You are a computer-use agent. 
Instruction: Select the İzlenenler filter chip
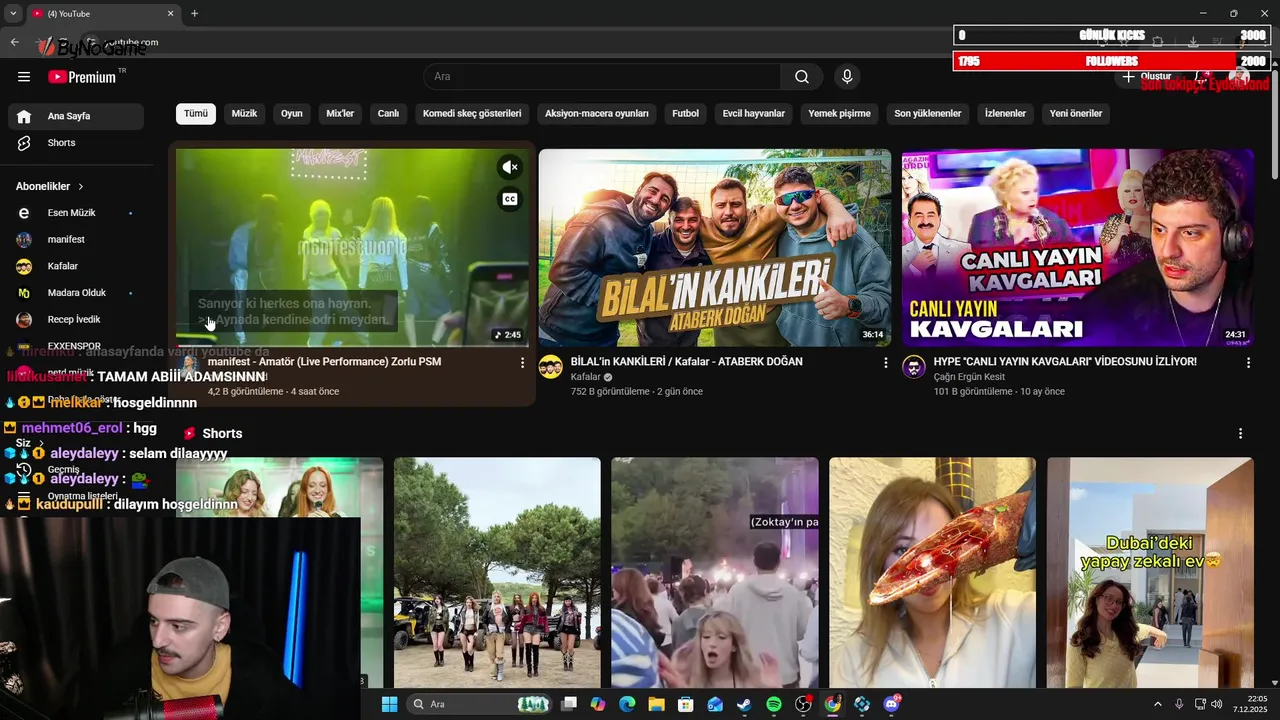pos(1005,114)
